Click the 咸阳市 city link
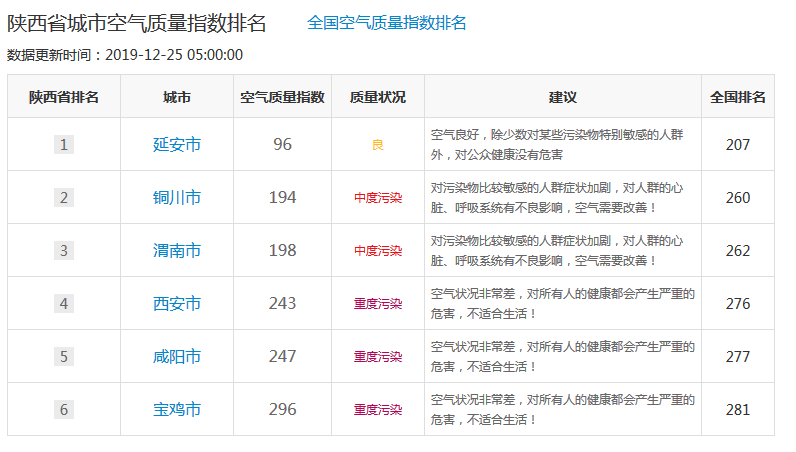The image size is (796, 452). pyautogui.click(x=177, y=357)
